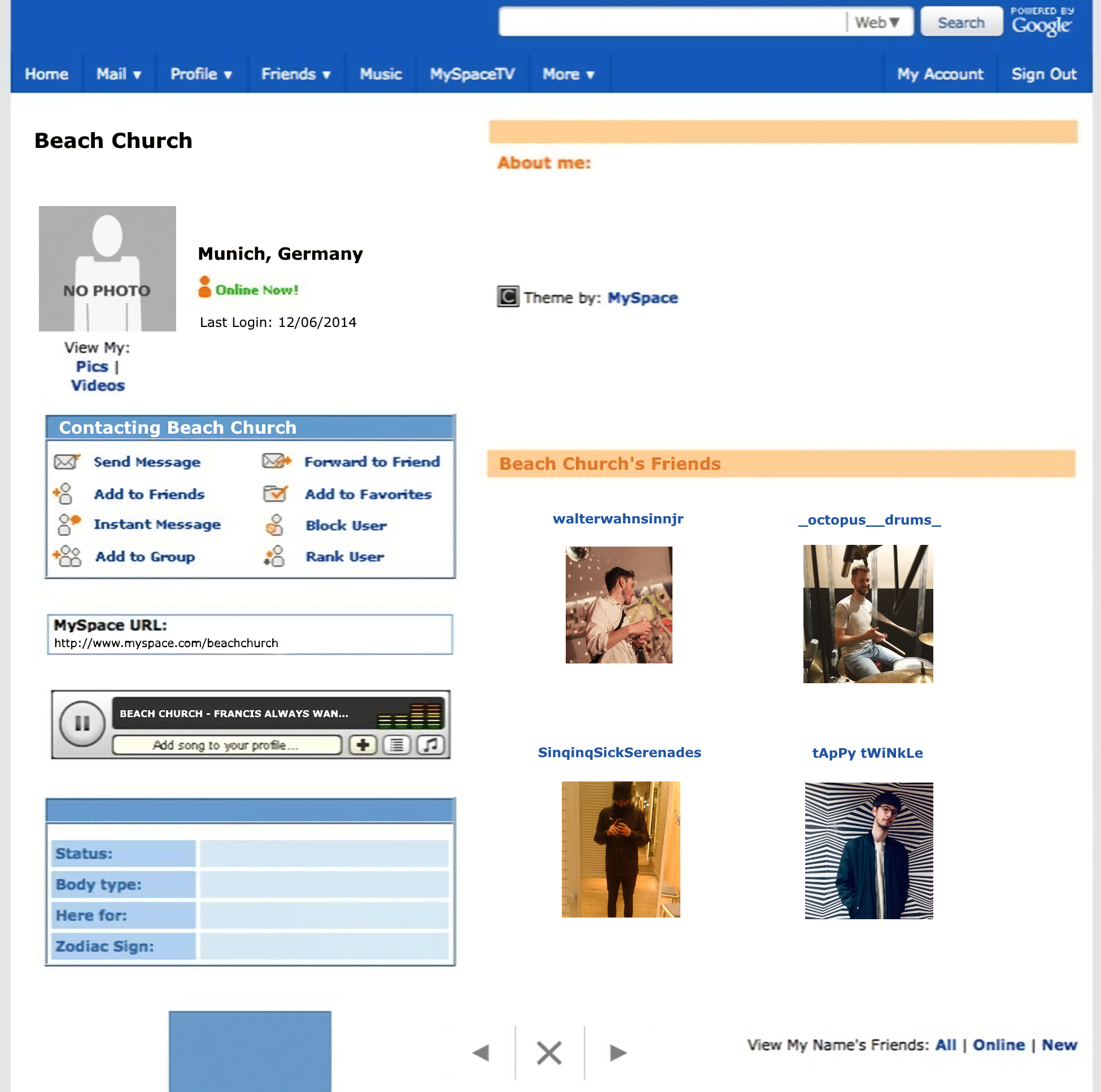
Task: Click the Google logo
Action: 1042,25
